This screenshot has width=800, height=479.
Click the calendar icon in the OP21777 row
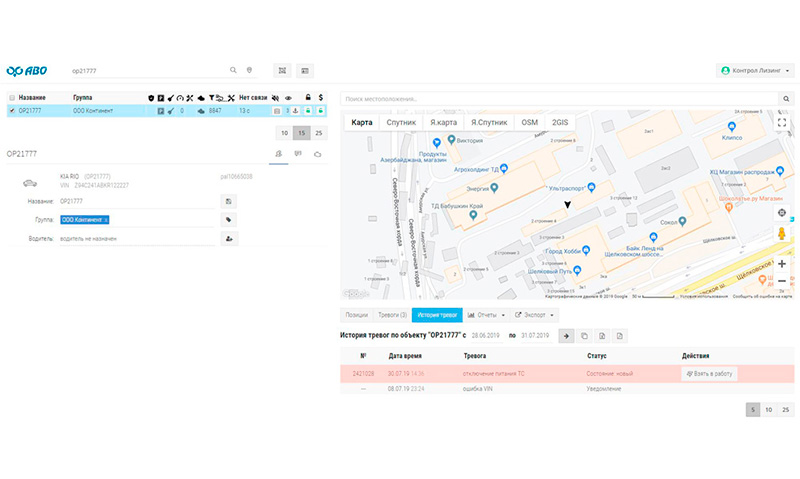pos(277,111)
